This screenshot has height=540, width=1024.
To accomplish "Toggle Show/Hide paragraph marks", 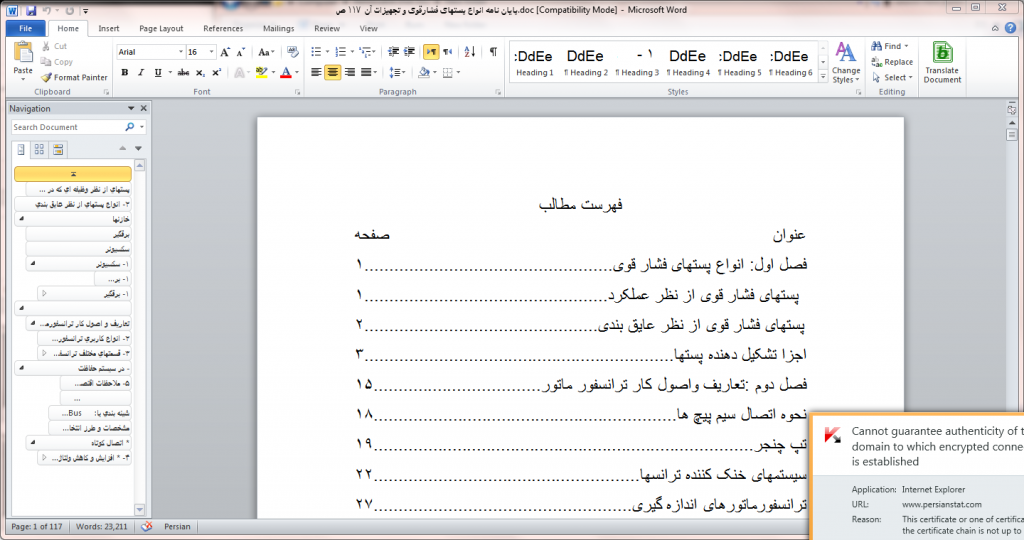I will click(493, 51).
